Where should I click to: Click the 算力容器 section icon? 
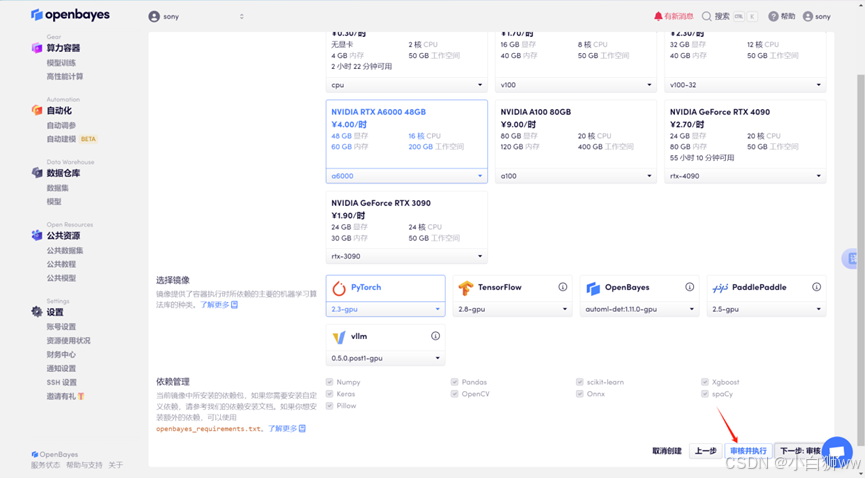[37, 48]
